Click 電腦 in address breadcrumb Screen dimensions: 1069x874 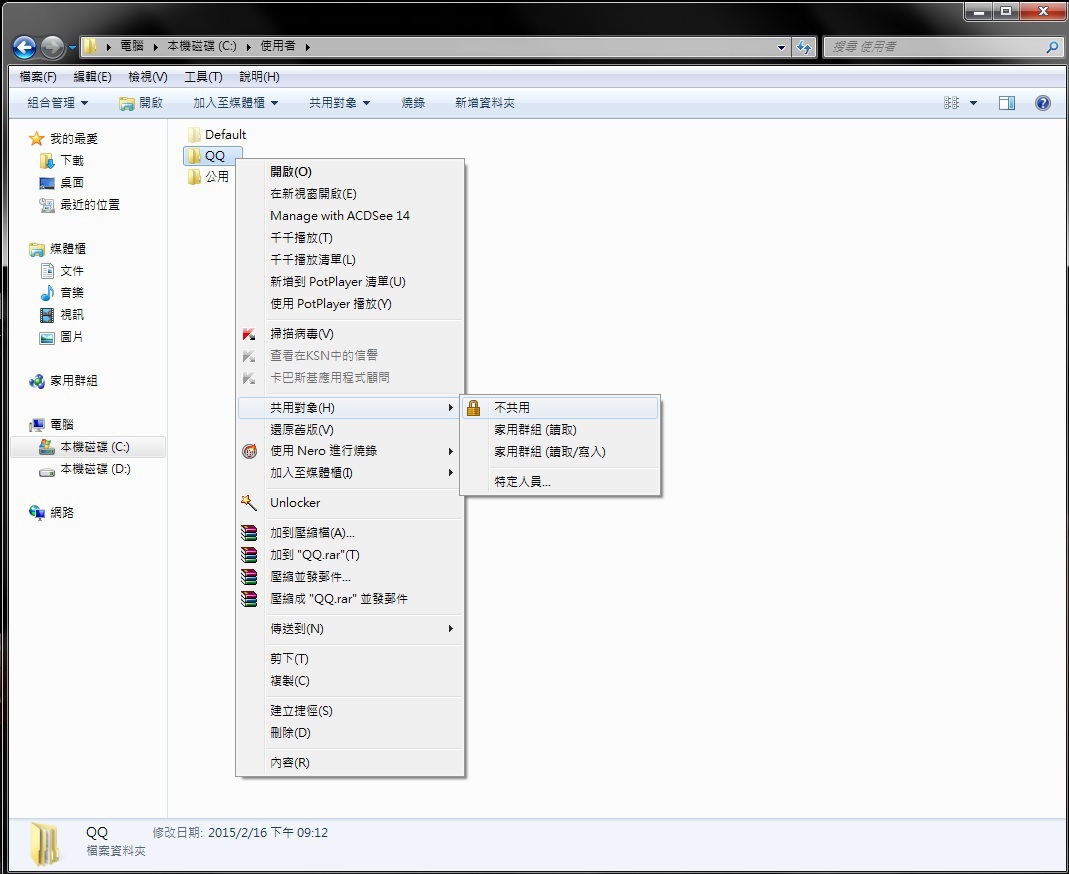132,46
